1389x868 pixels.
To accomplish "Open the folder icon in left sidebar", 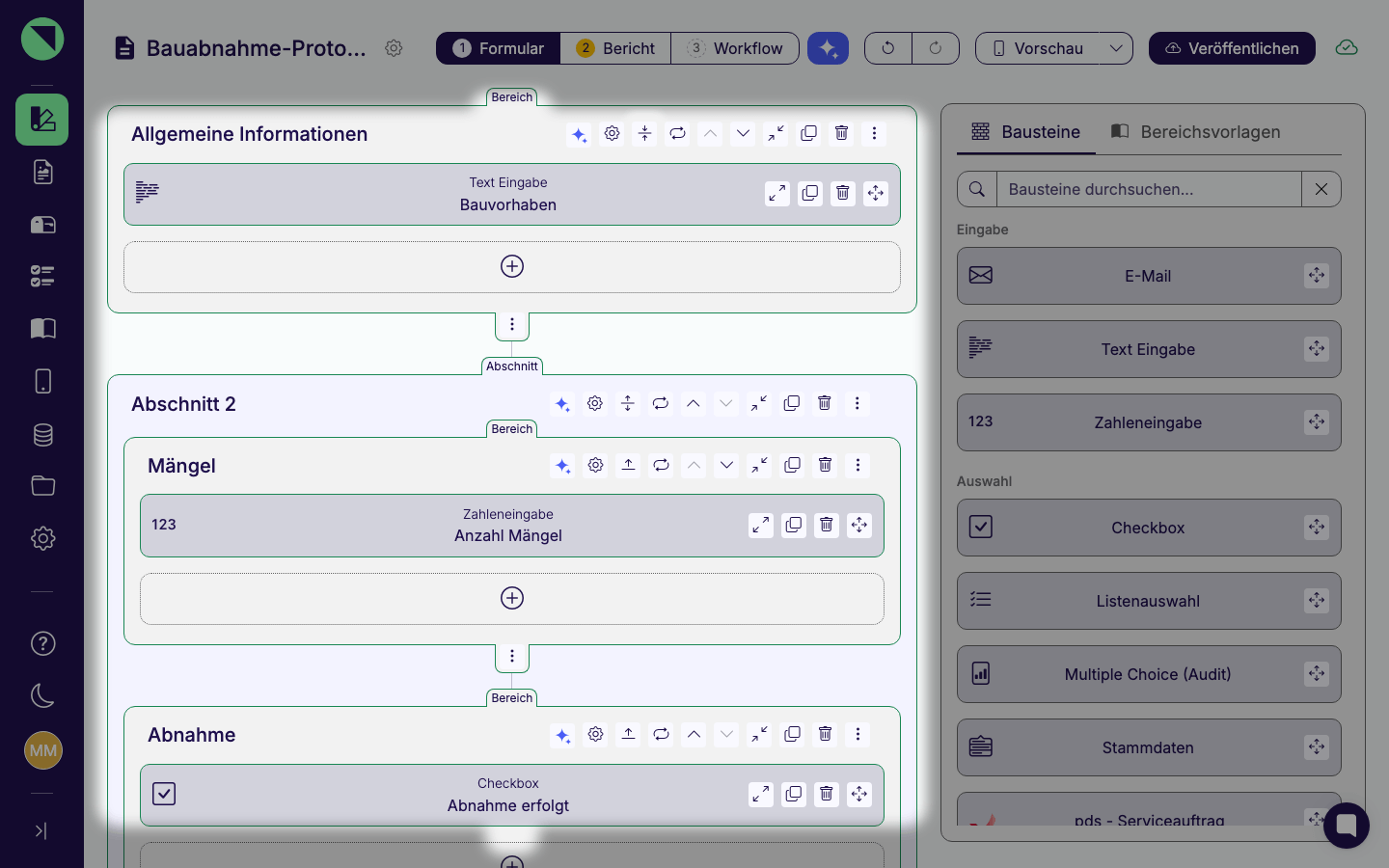I will pos(42,486).
